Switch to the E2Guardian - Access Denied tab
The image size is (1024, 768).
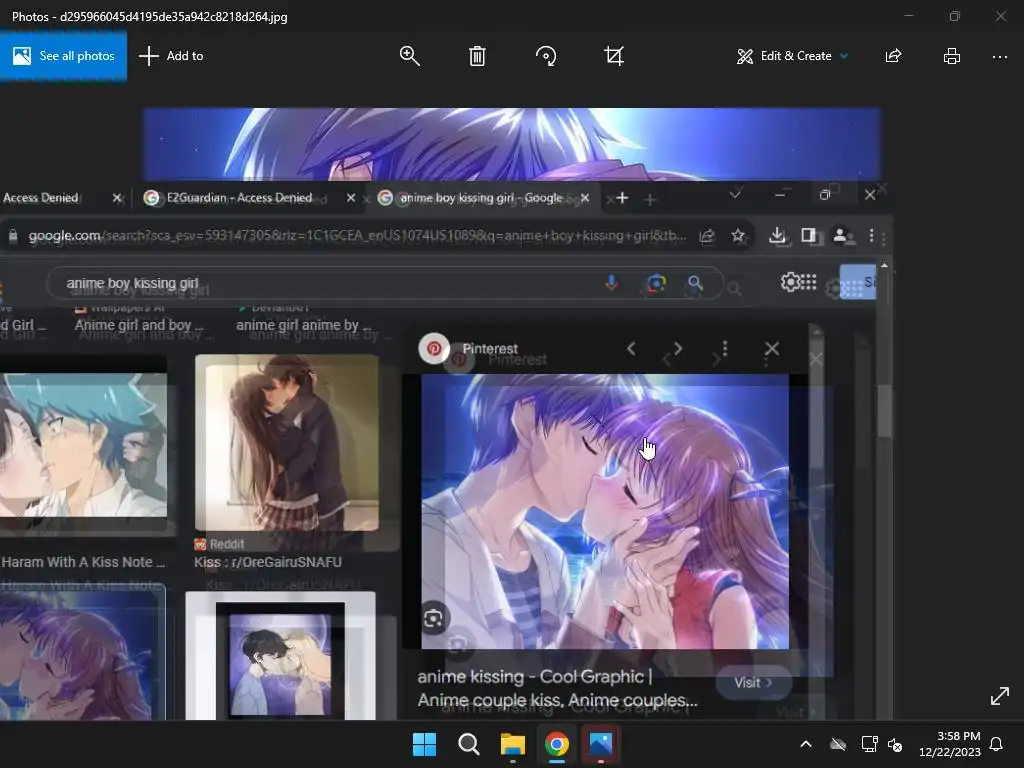239,198
